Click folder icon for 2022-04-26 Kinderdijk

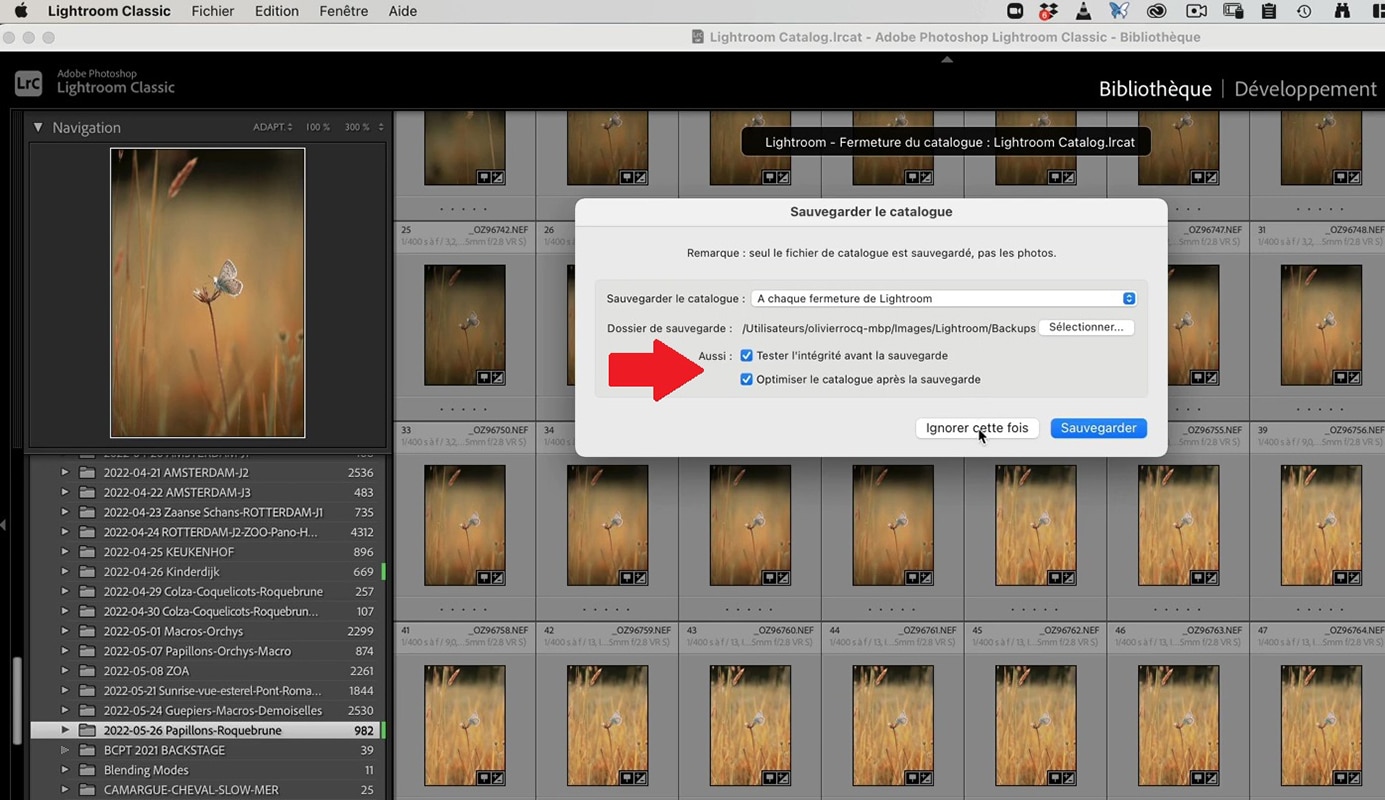point(87,572)
